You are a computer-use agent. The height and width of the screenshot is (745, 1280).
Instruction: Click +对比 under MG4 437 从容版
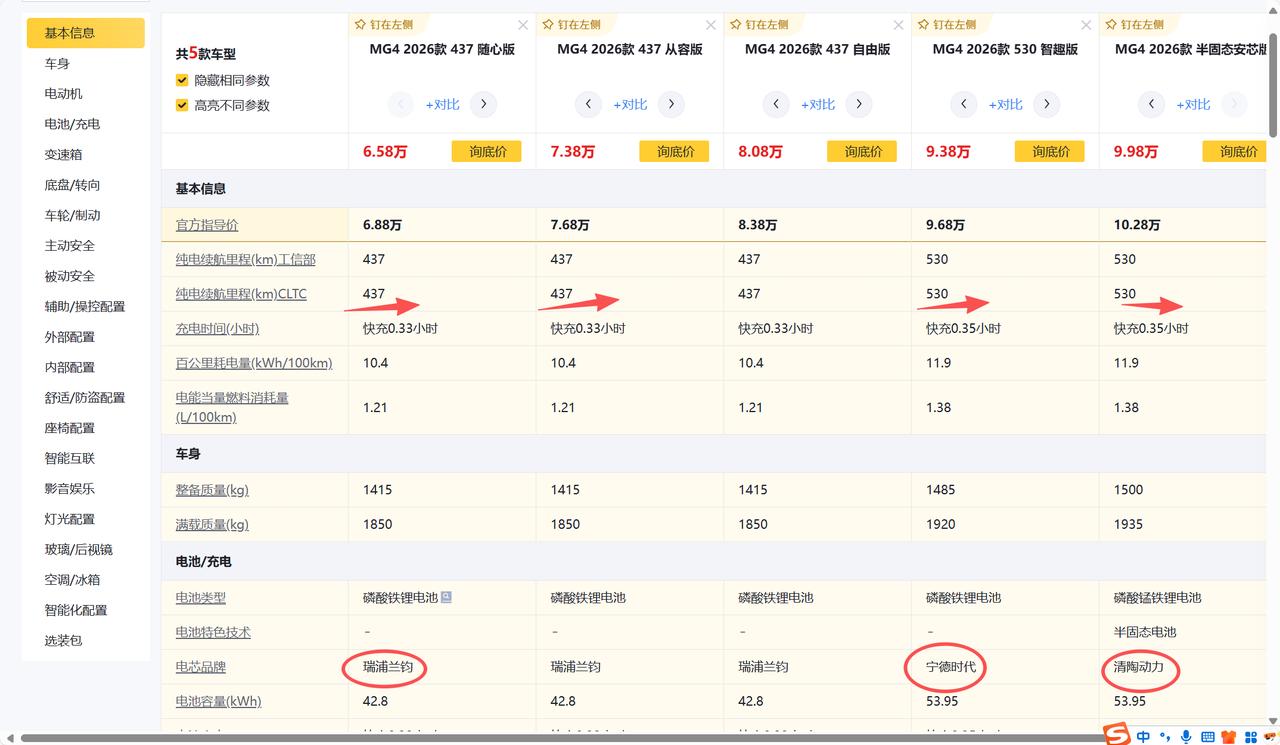coord(630,104)
